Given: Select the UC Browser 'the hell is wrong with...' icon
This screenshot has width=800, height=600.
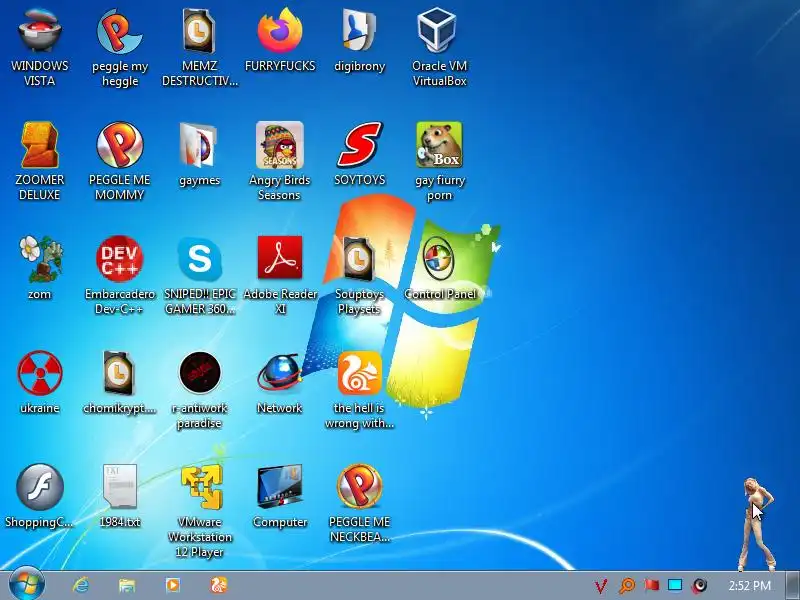Looking at the screenshot, I should pos(359,373).
